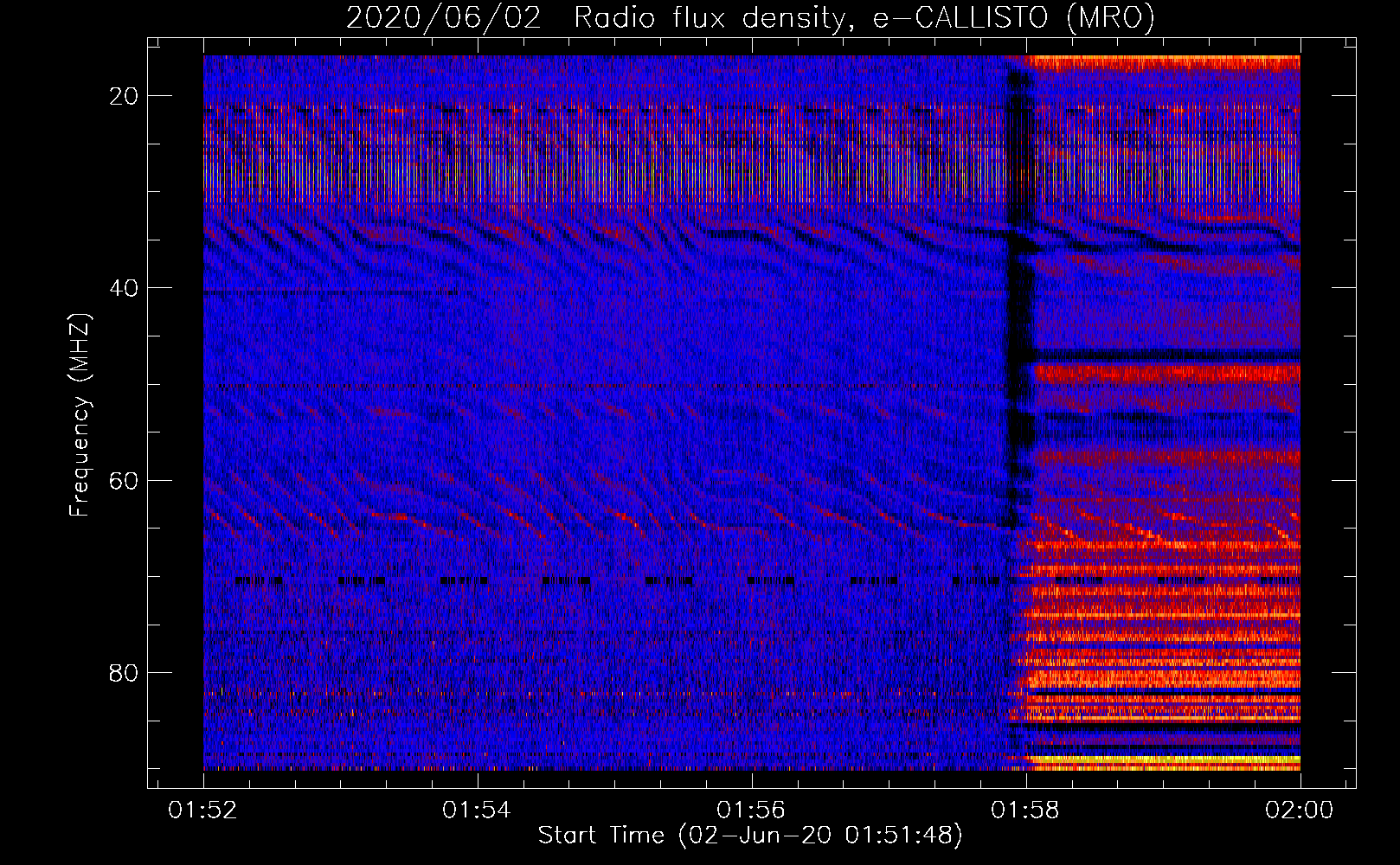Click the 60 MHz frequency tick label
The width and height of the screenshot is (1400, 865).
pos(125,480)
